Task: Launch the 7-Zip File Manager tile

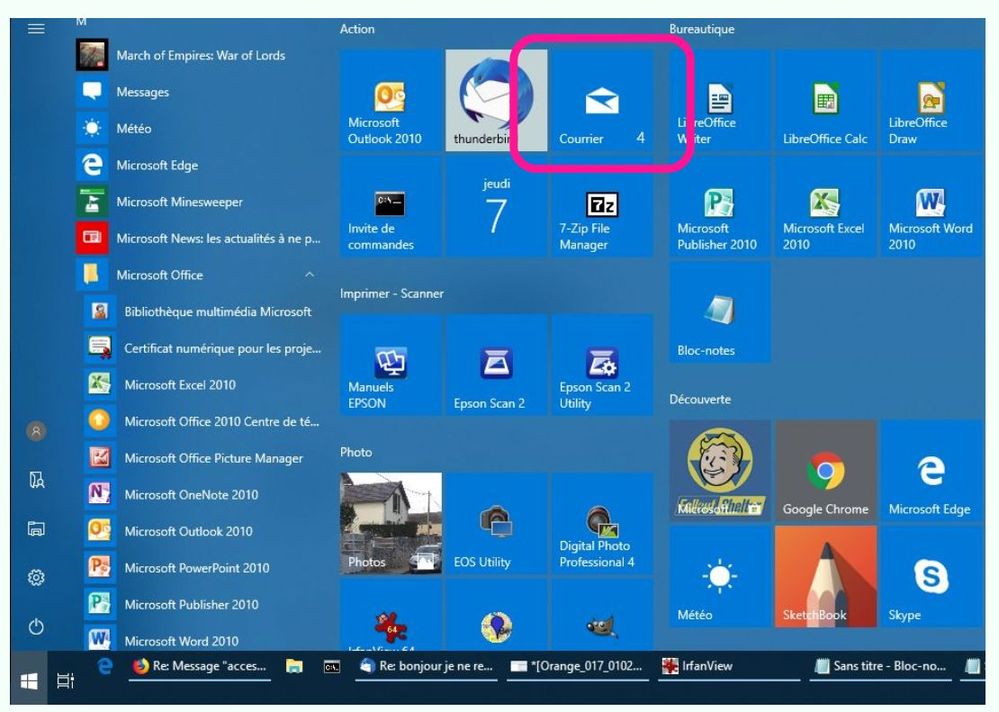Action: (602, 207)
